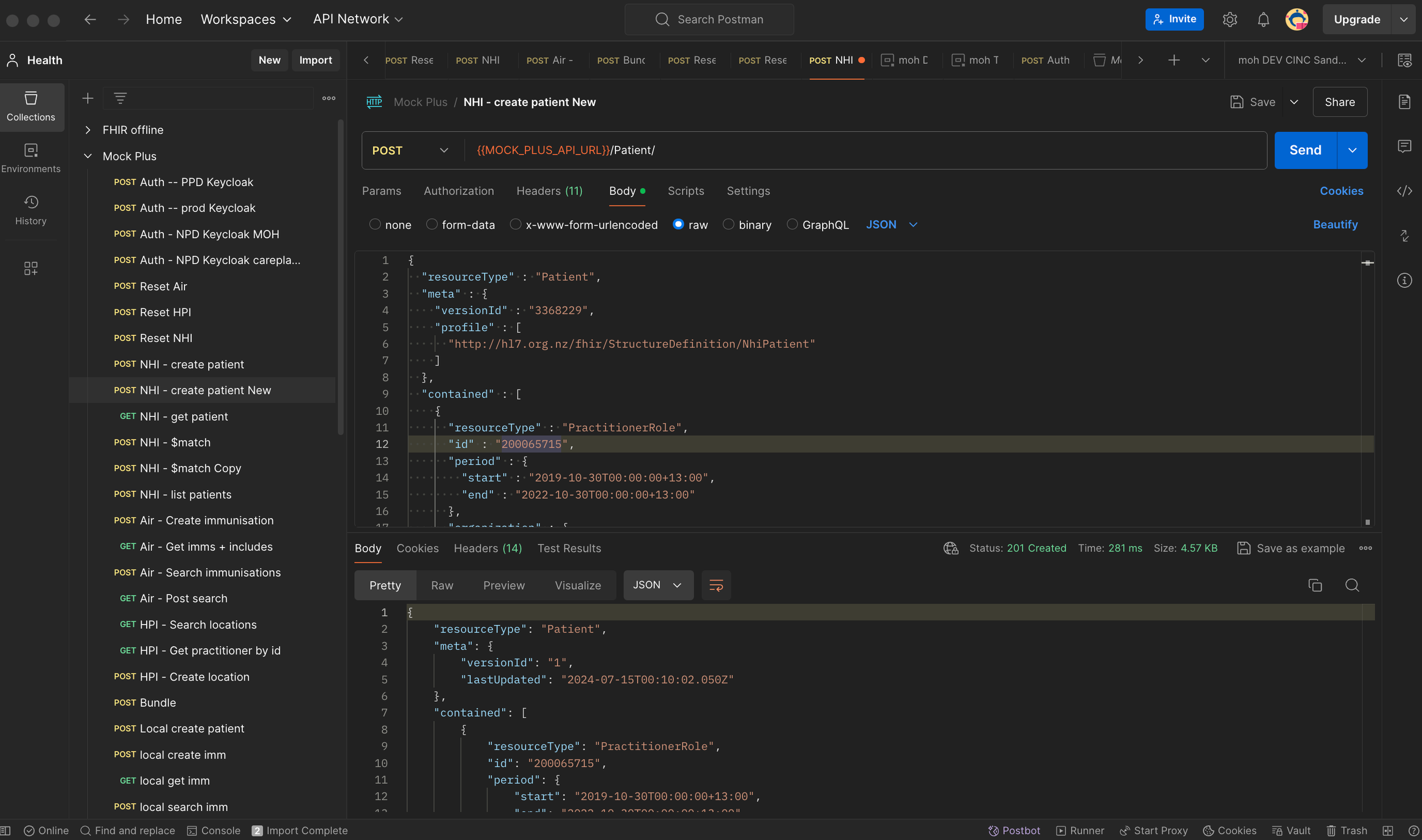Open the network information globe icon

point(951,548)
